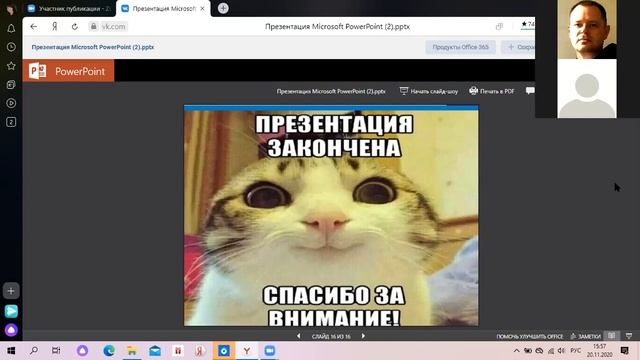Click the Продукты Office 365 button
The image size is (640, 360).
point(460,47)
